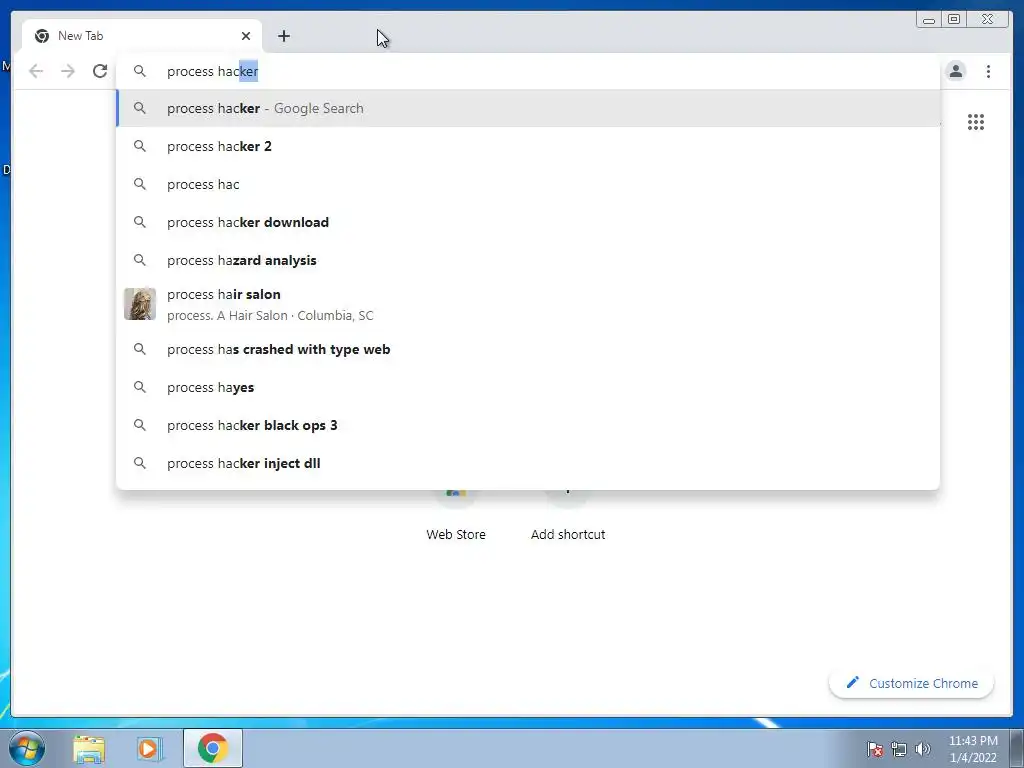1024x768 pixels.
Task: Click the network status tray icon
Action: coord(899,749)
